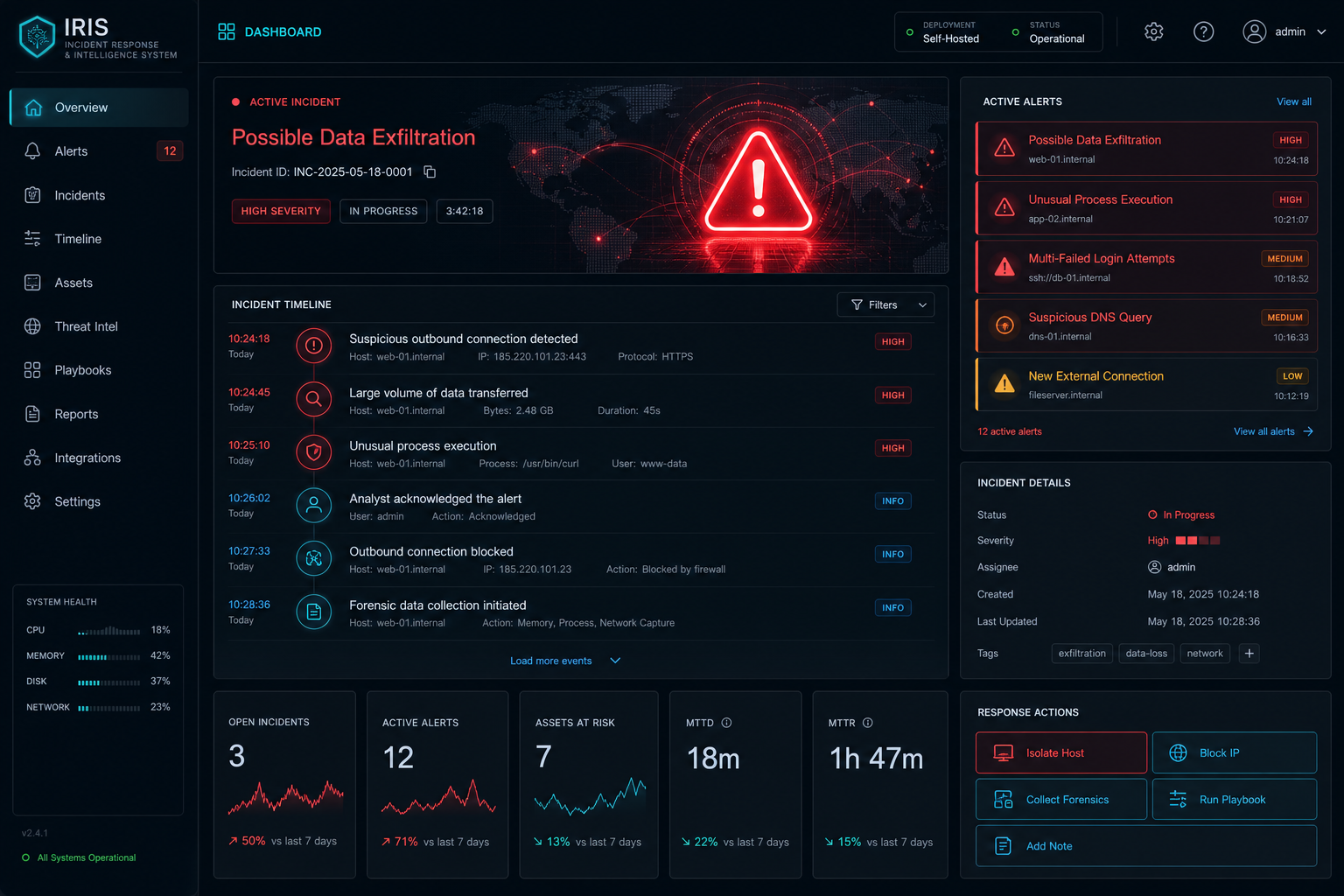1344x896 pixels.
Task: Click the Suspicious DNS Query alert icon
Action: pyautogui.click(x=1004, y=325)
